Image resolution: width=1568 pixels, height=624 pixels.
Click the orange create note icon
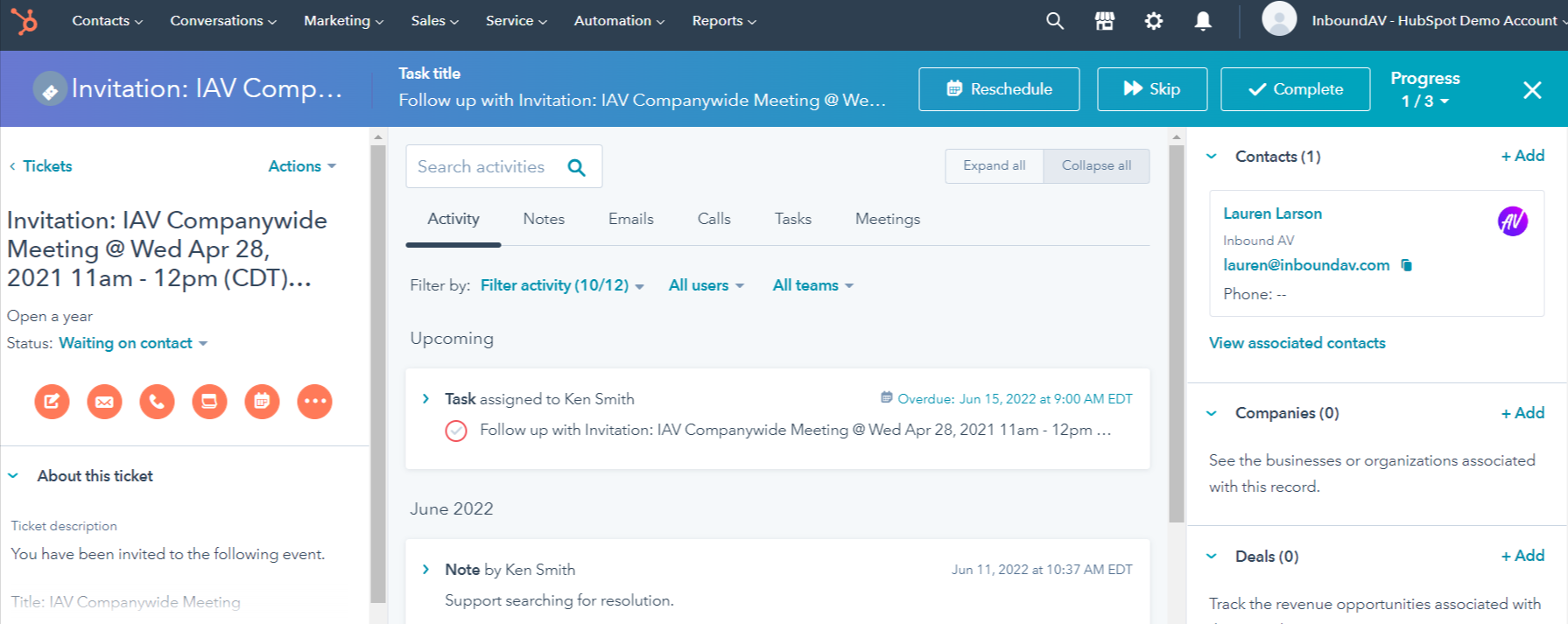(52, 402)
